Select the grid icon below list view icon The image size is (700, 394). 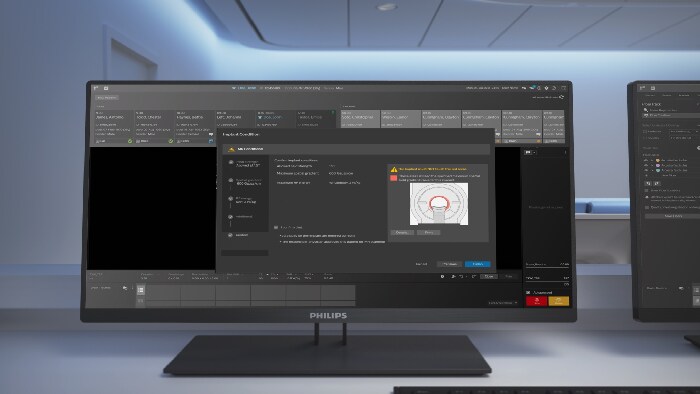click(141, 301)
